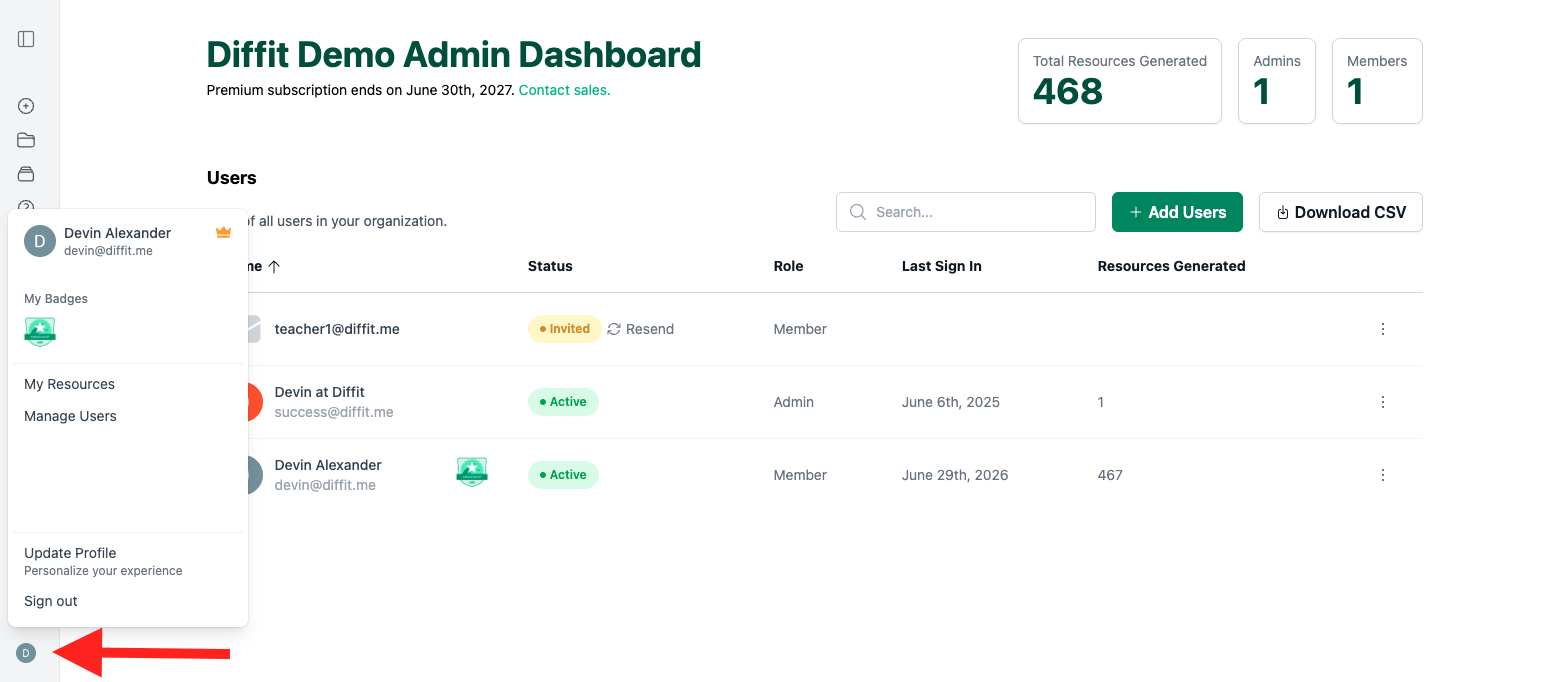Select Manage Users in the profile menu
Screen dimensions: 1560x682
70,416
